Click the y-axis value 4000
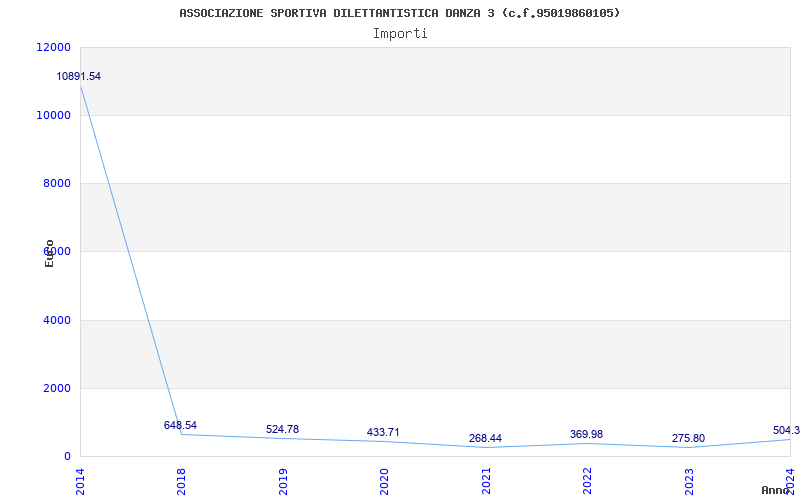This screenshot has height=500, width=800. click(56, 320)
